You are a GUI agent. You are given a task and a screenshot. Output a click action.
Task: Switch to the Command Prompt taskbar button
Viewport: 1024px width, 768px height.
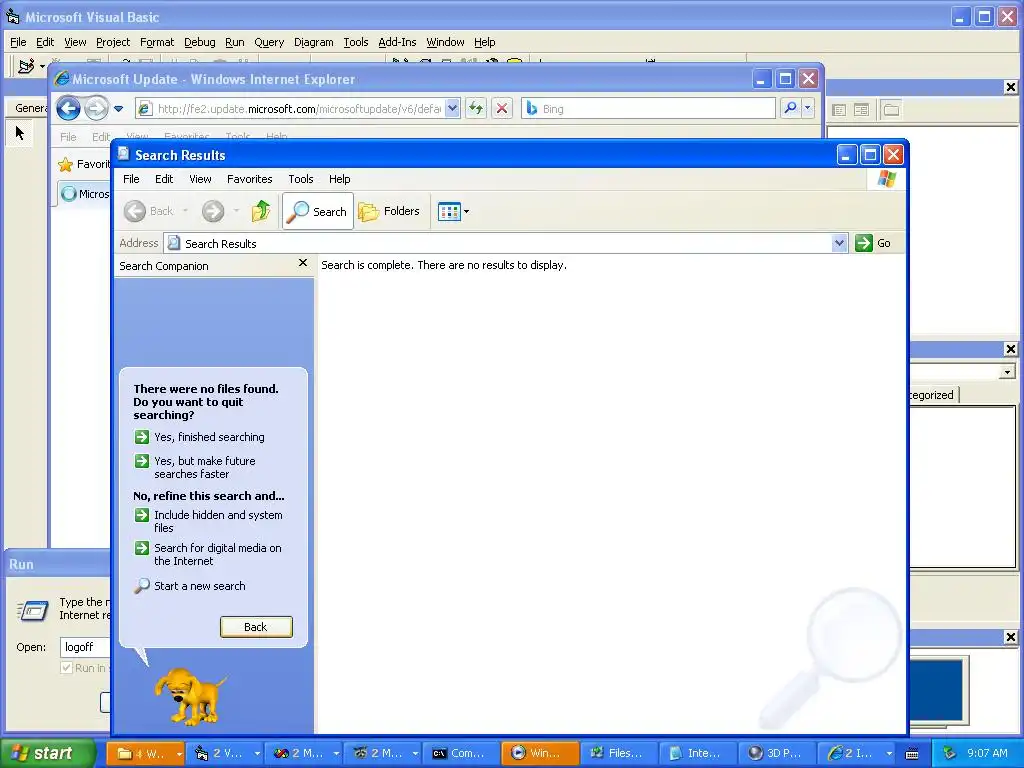pyautogui.click(x=461, y=753)
